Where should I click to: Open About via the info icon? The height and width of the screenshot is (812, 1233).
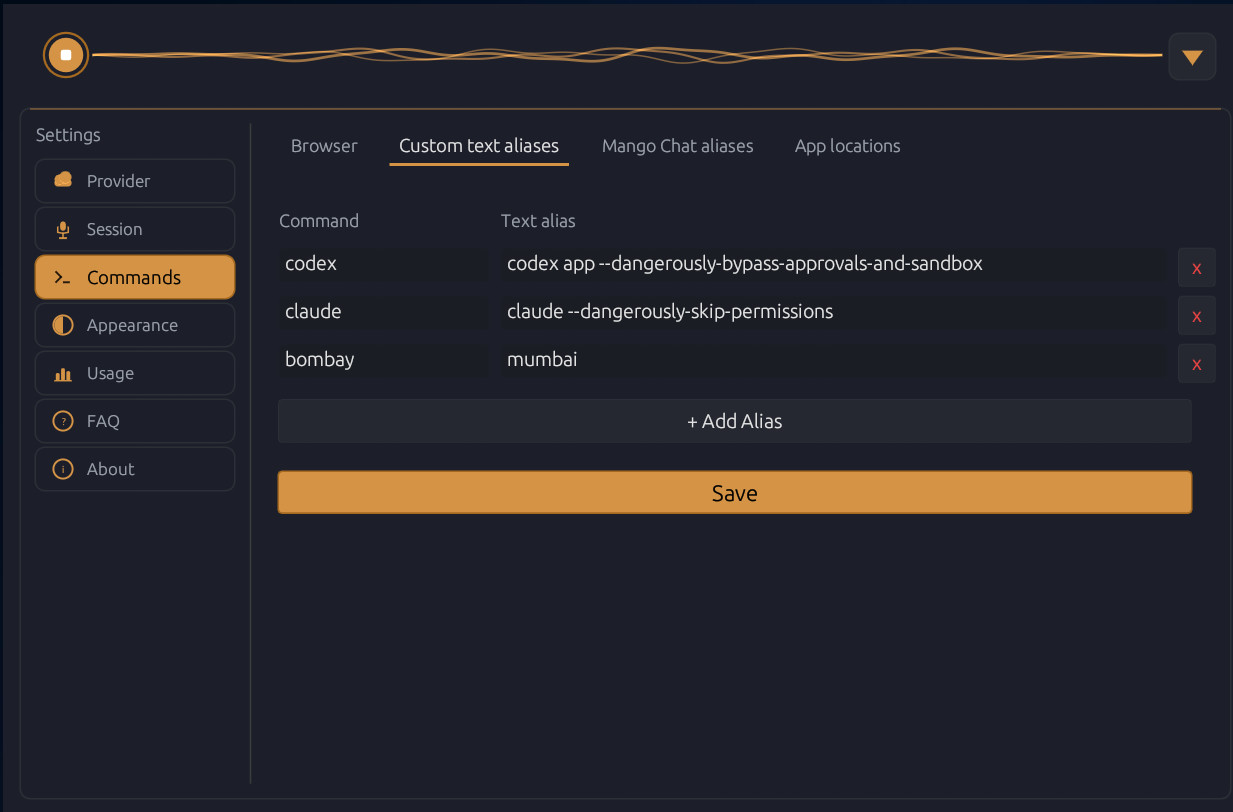(63, 469)
